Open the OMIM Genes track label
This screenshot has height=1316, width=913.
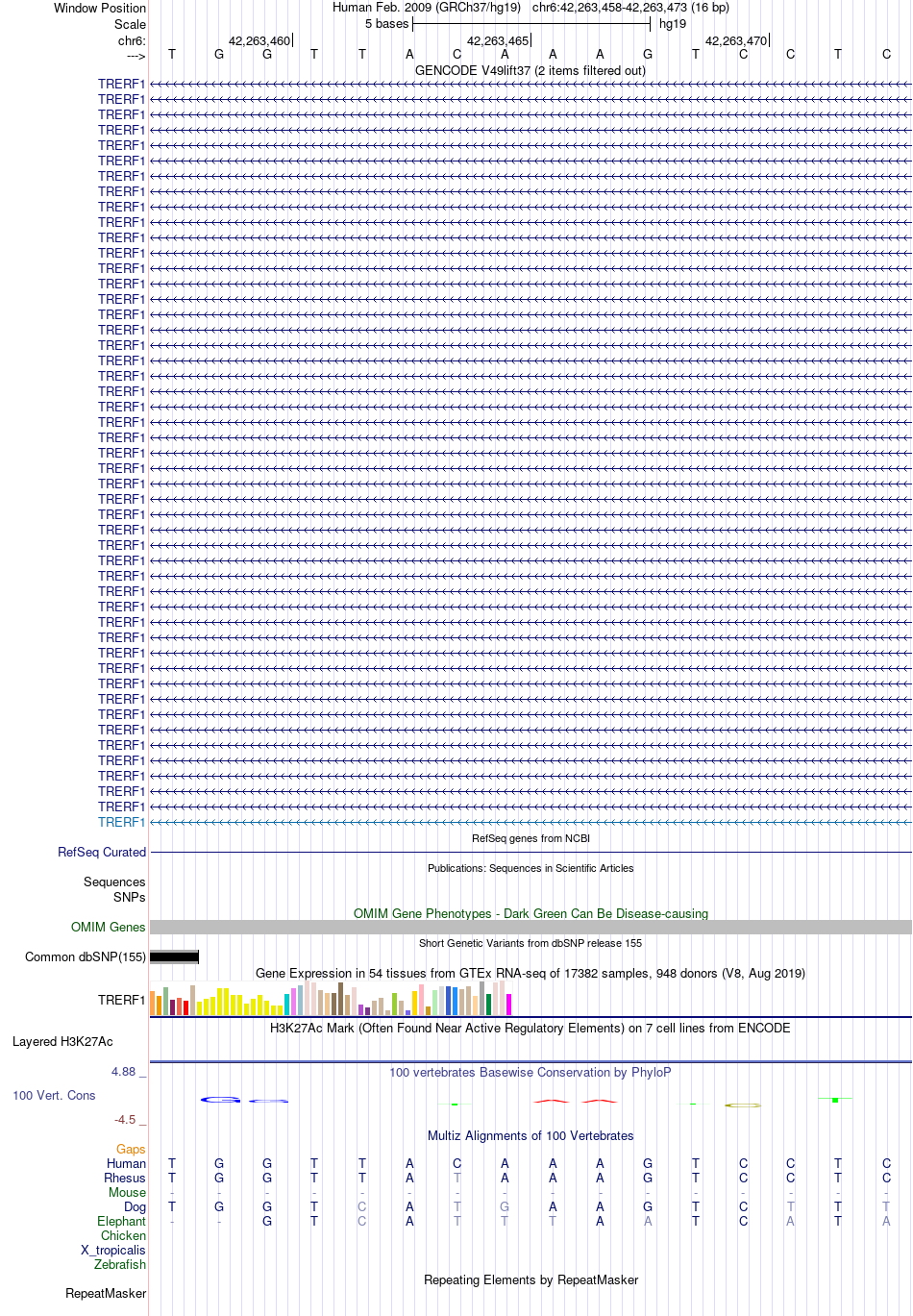109,927
